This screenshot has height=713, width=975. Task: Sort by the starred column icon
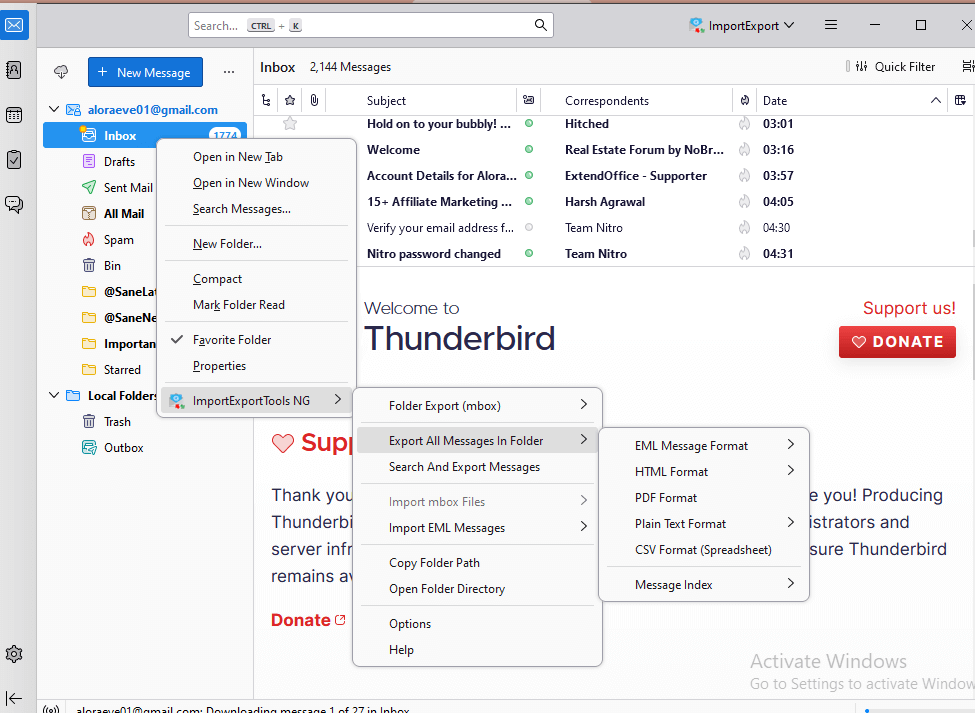[290, 100]
